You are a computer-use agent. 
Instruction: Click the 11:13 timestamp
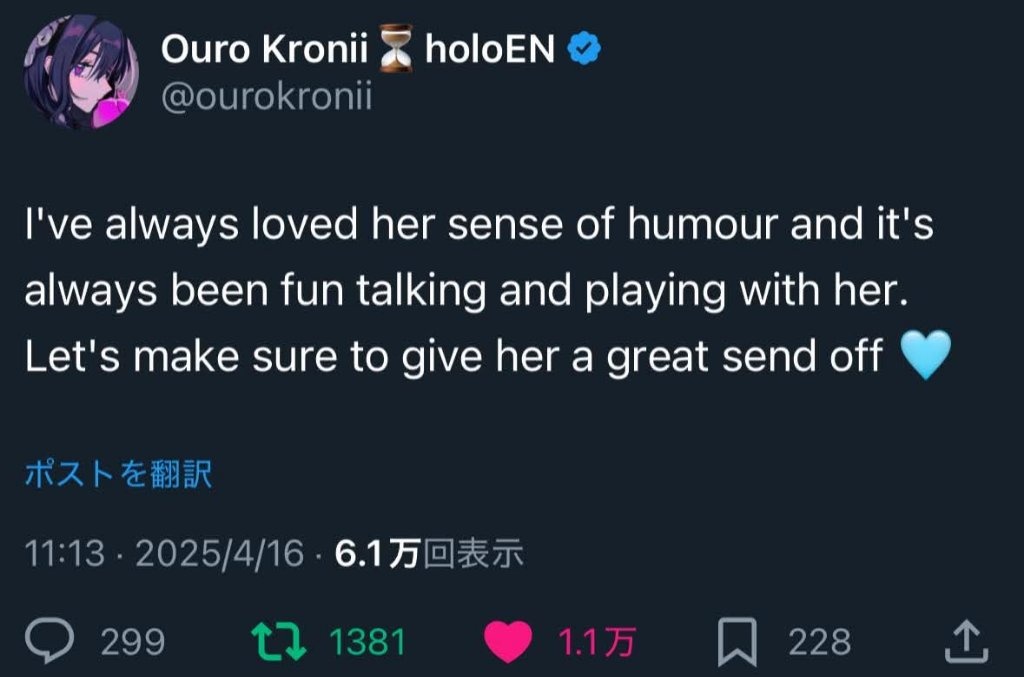(65, 554)
